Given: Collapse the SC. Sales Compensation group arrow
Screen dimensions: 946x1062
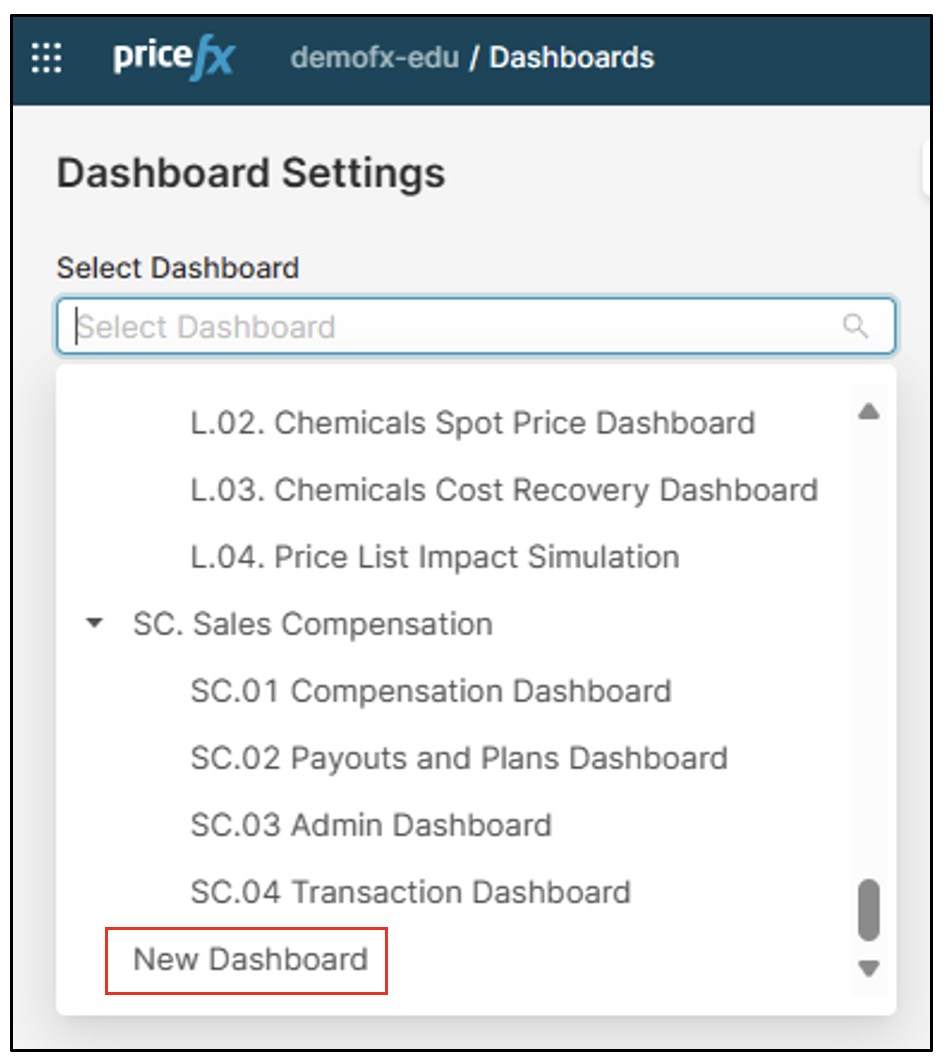Looking at the screenshot, I should click(95, 624).
